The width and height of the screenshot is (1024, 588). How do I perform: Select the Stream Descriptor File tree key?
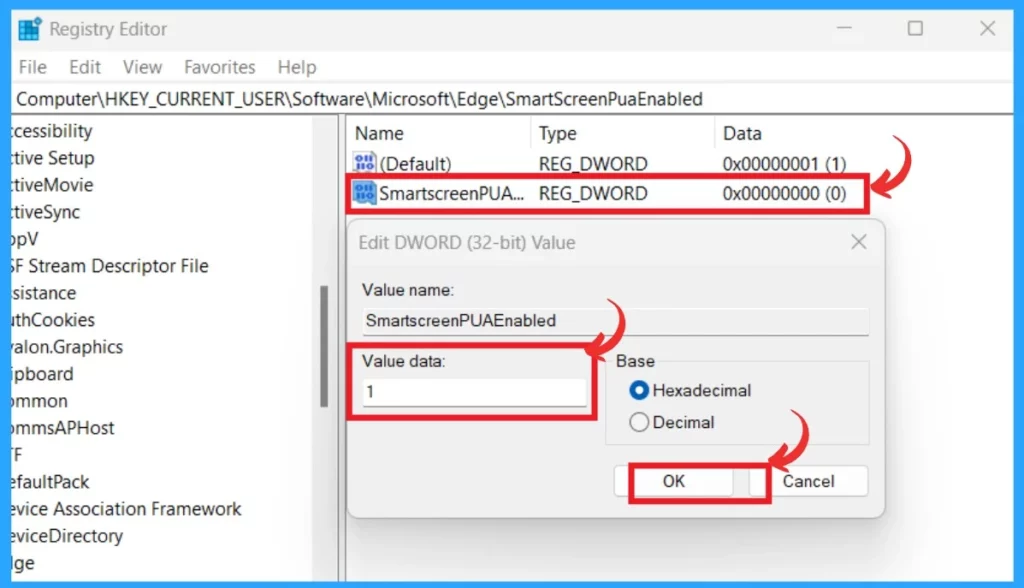click(x=110, y=266)
